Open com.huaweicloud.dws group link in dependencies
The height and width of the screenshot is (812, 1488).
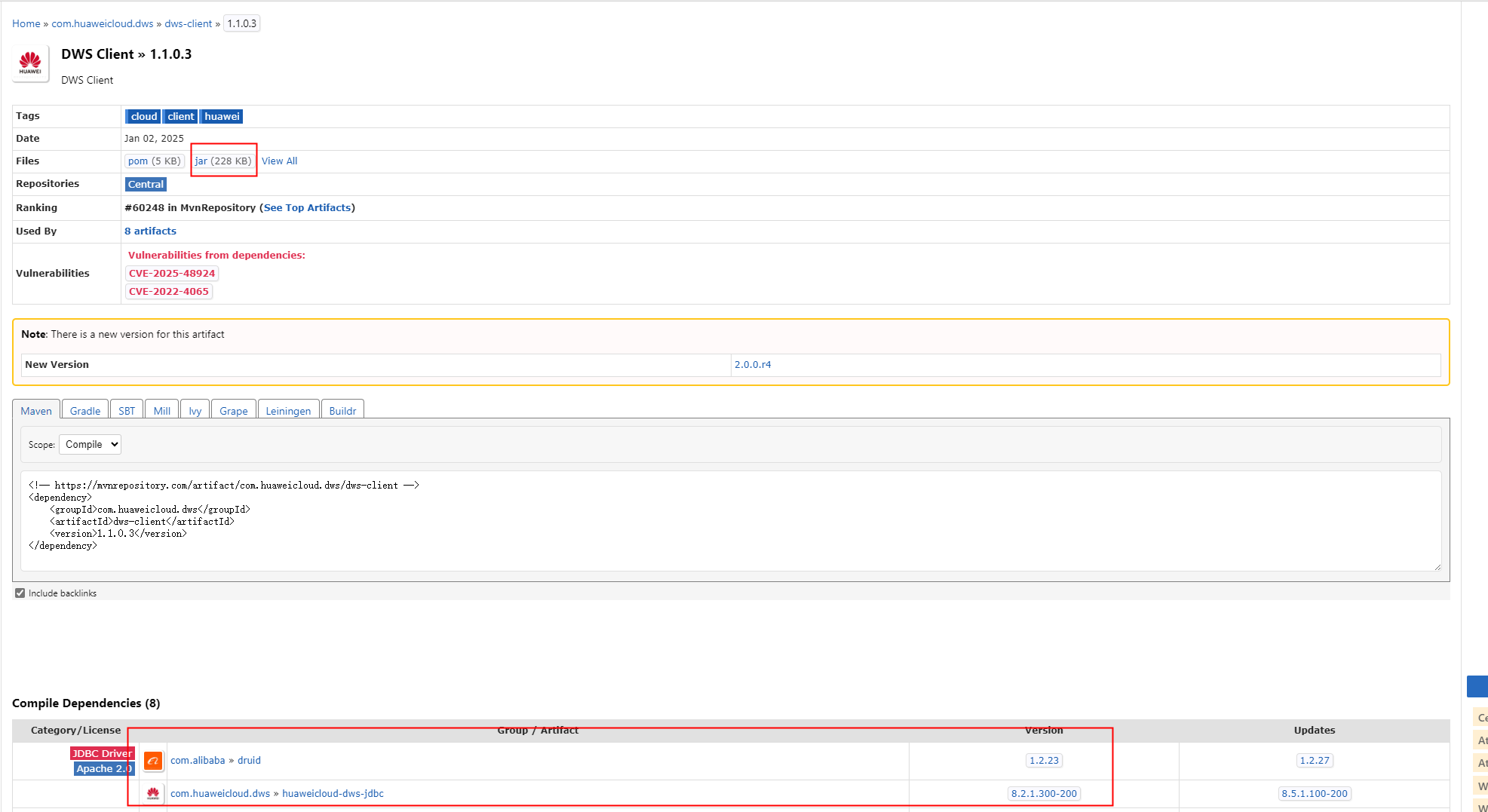220,793
